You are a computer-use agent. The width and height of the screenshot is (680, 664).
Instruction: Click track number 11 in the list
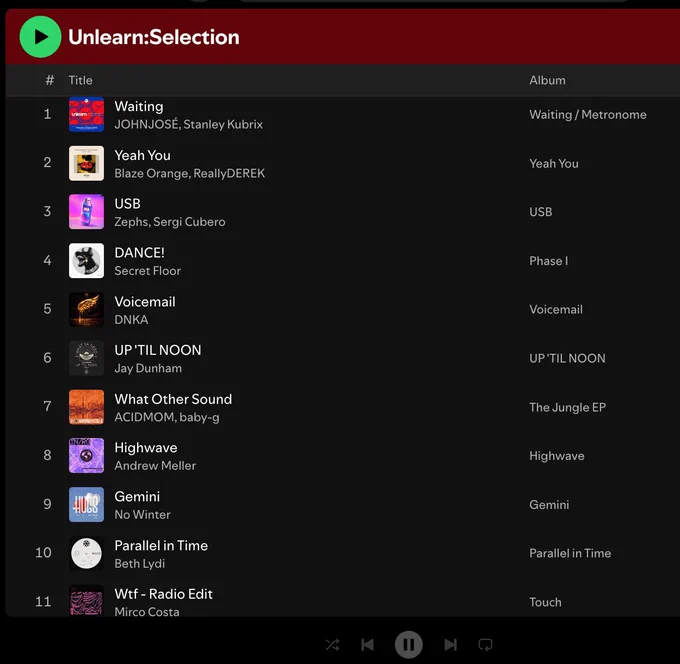pyautogui.click(x=43, y=602)
